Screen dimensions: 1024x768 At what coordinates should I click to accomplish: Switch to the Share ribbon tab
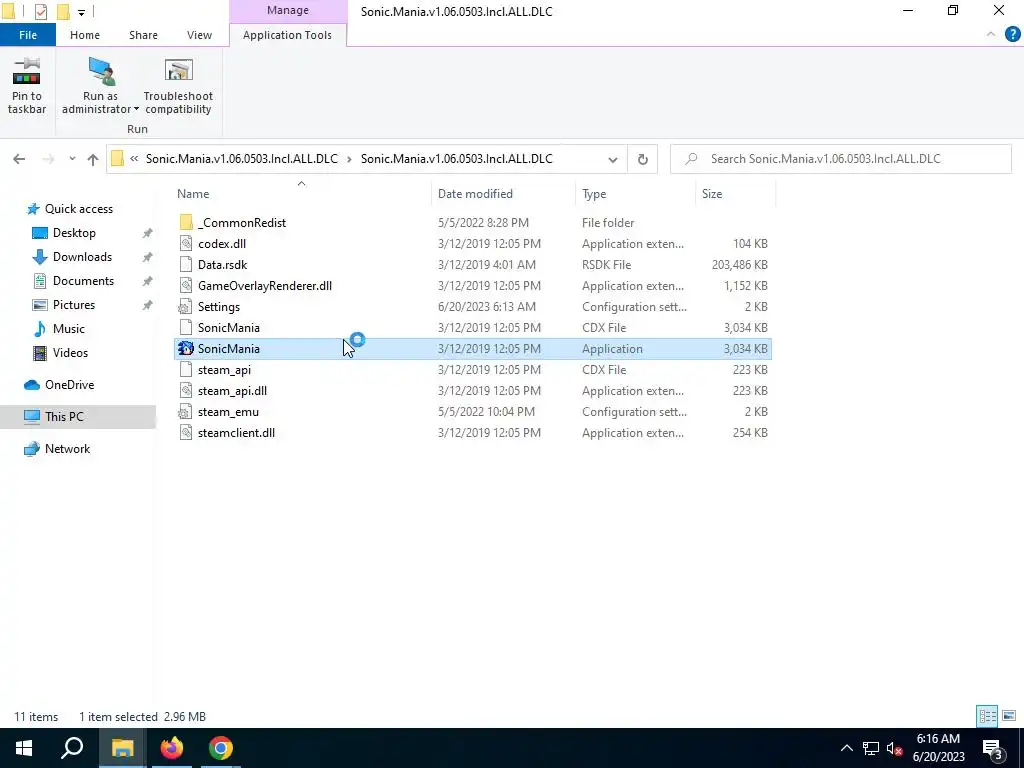click(x=143, y=35)
